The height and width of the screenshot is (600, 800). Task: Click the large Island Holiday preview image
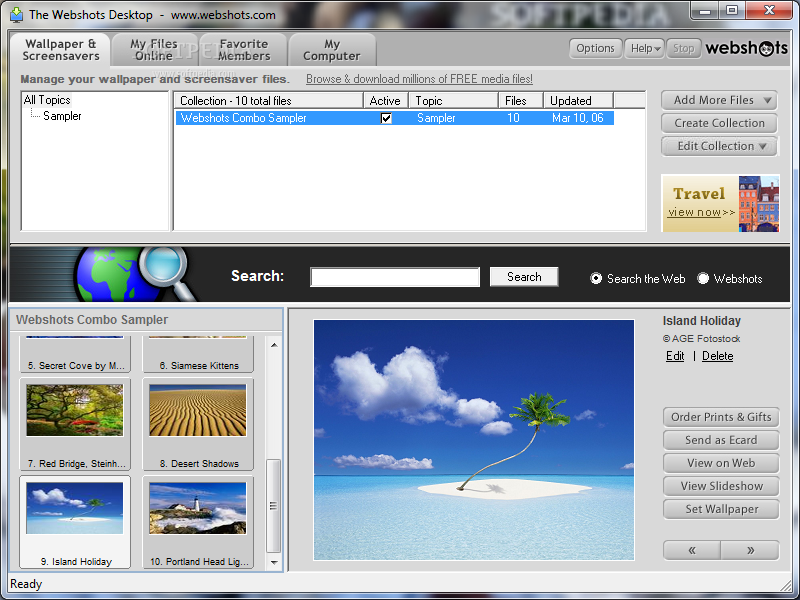click(474, 440)
